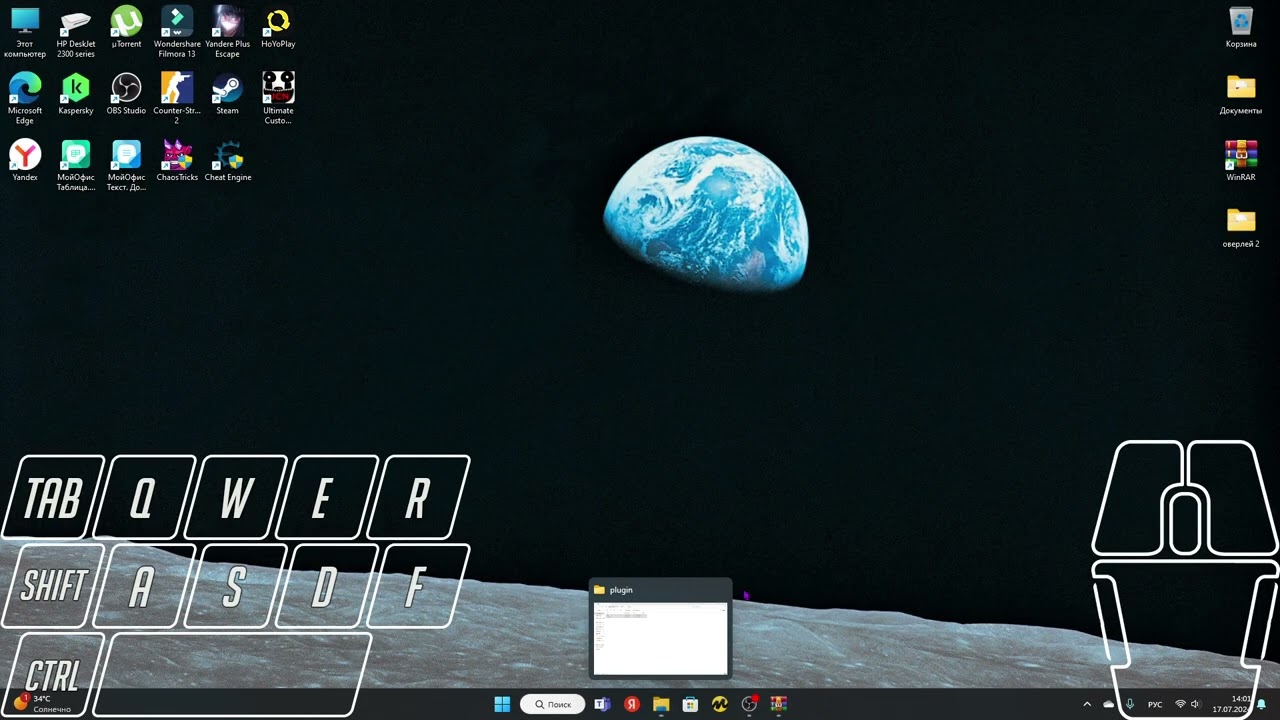This screenshot has height=720, width=1280.
Task: Select the Yandex desktop shortcut
Action: point(25,161)
